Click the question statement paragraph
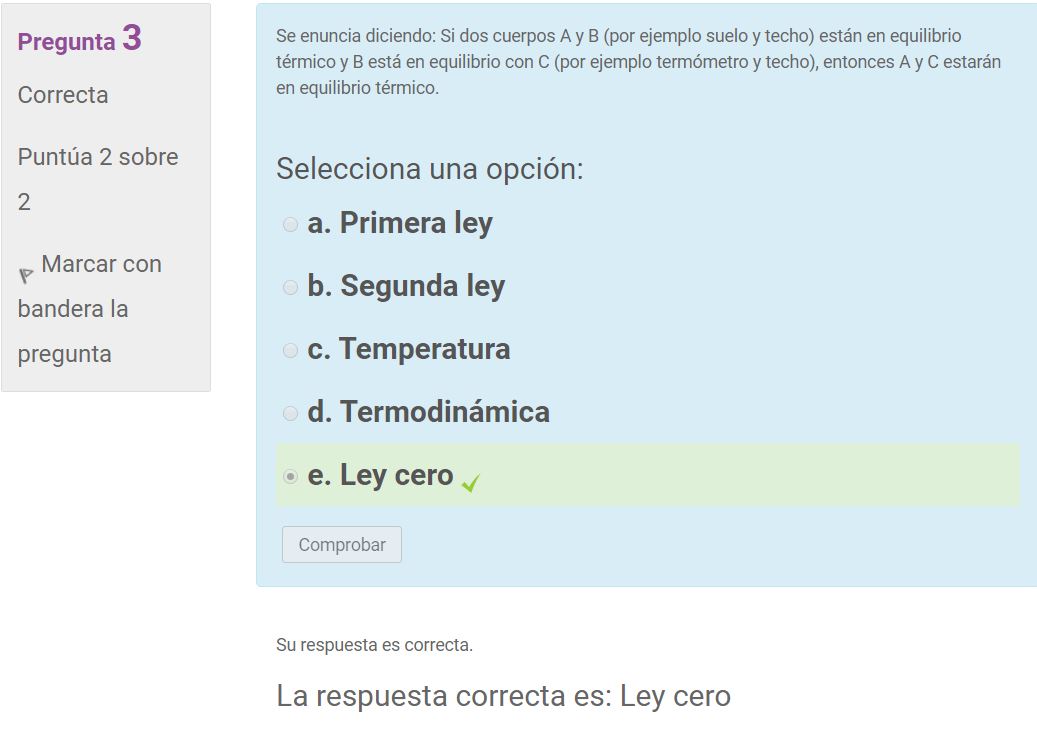1037x734 pixels. coord(639,61)
